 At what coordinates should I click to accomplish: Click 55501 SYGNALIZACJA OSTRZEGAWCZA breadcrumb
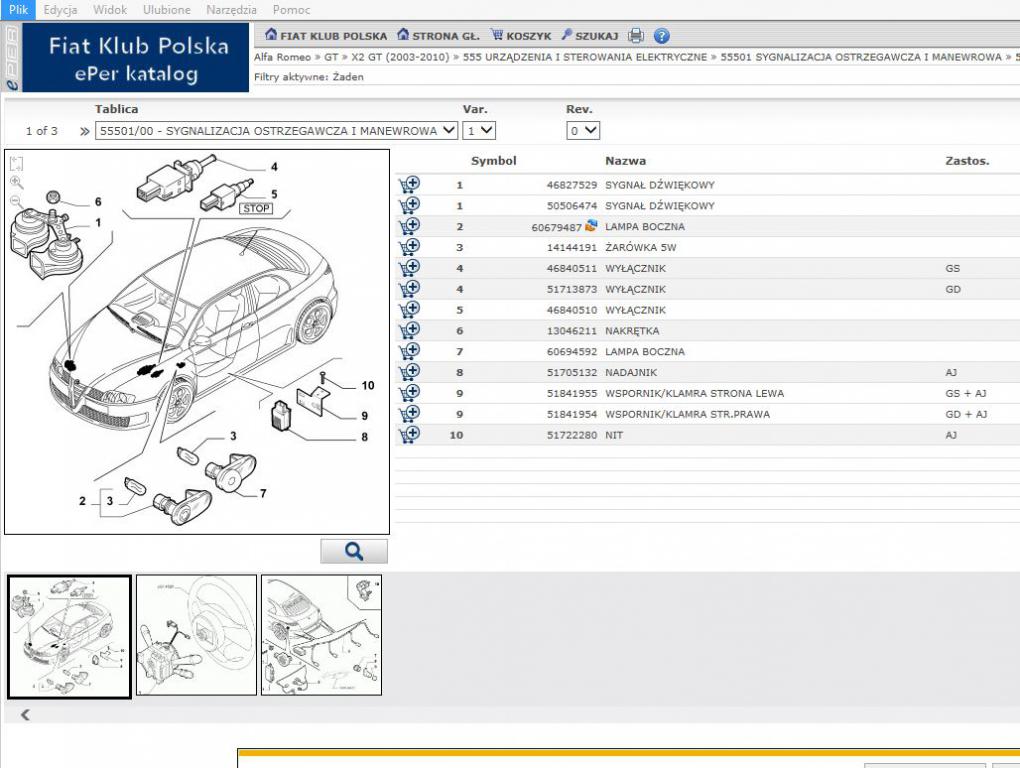click(861, 57)
